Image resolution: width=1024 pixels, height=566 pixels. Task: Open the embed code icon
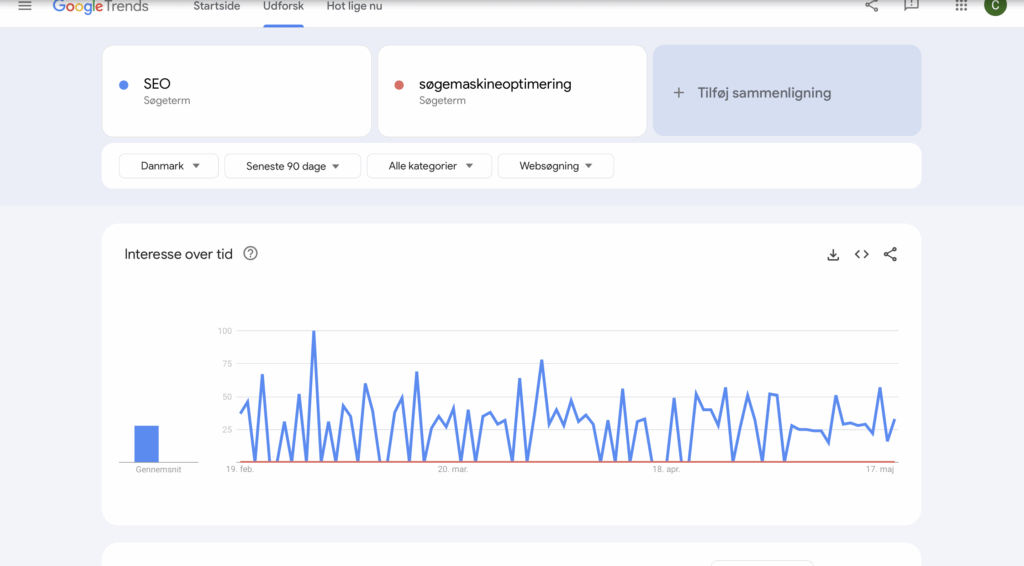tap(861, 254)
